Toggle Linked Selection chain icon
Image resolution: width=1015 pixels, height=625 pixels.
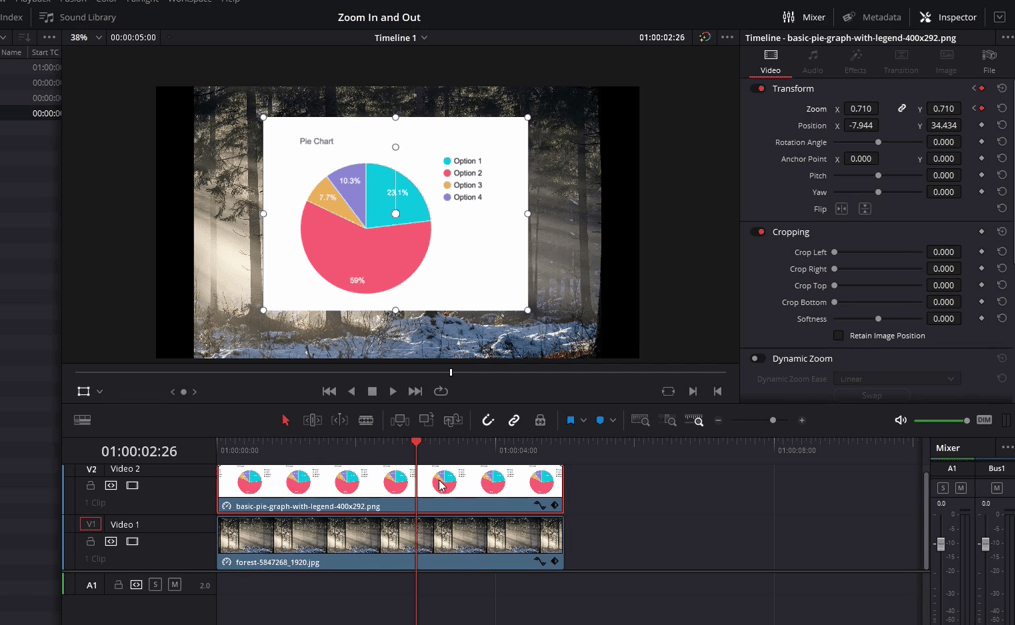point(514,421)
